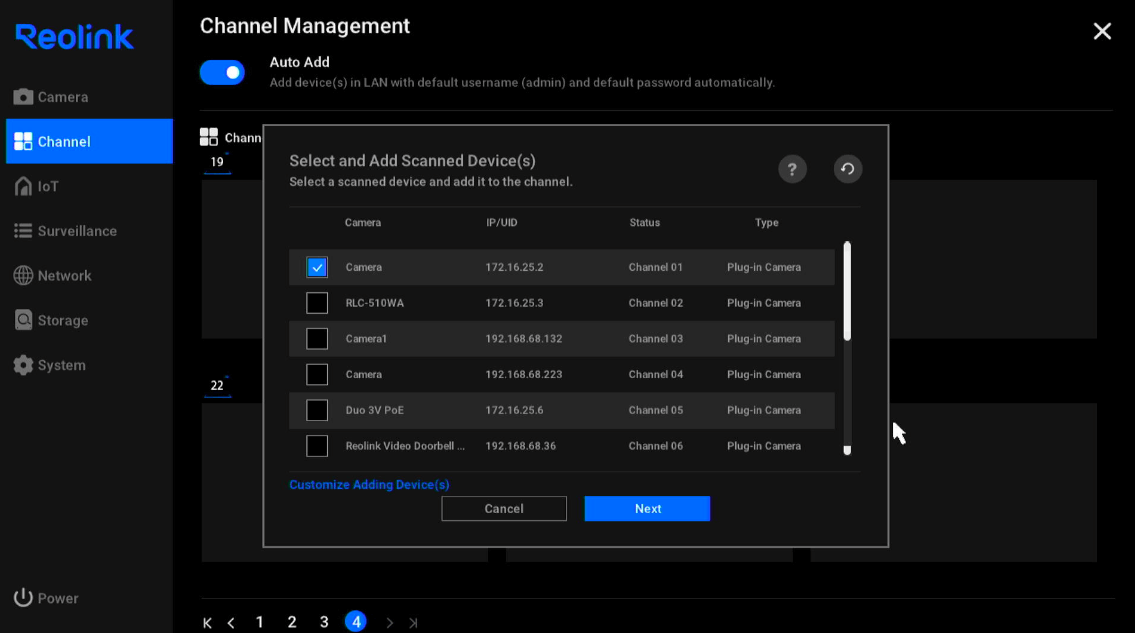Image resolution: width=1135 pixels, height=633 pixels.
Task: Open the IoT section
Action: [36, 186]
